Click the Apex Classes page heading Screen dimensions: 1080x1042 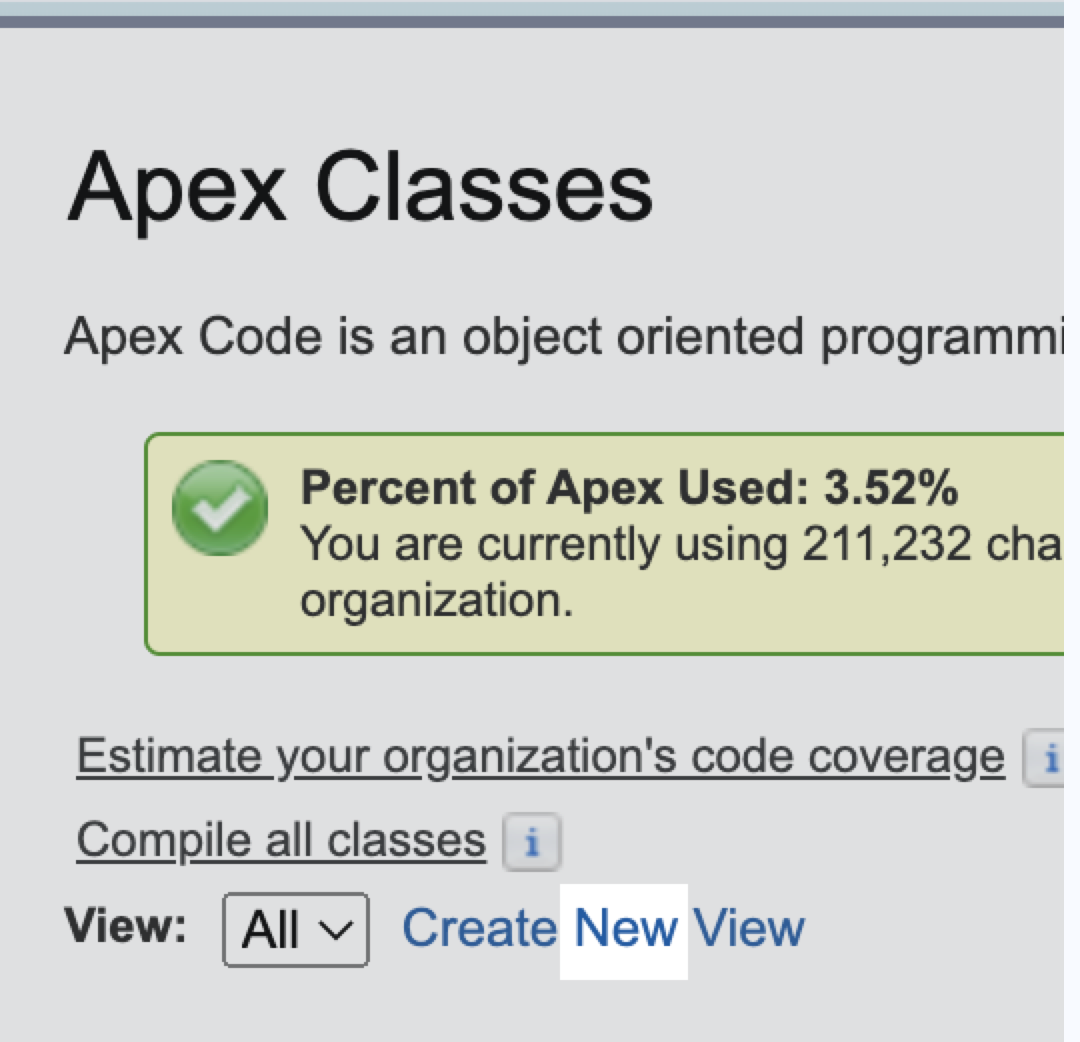point(360,187)
